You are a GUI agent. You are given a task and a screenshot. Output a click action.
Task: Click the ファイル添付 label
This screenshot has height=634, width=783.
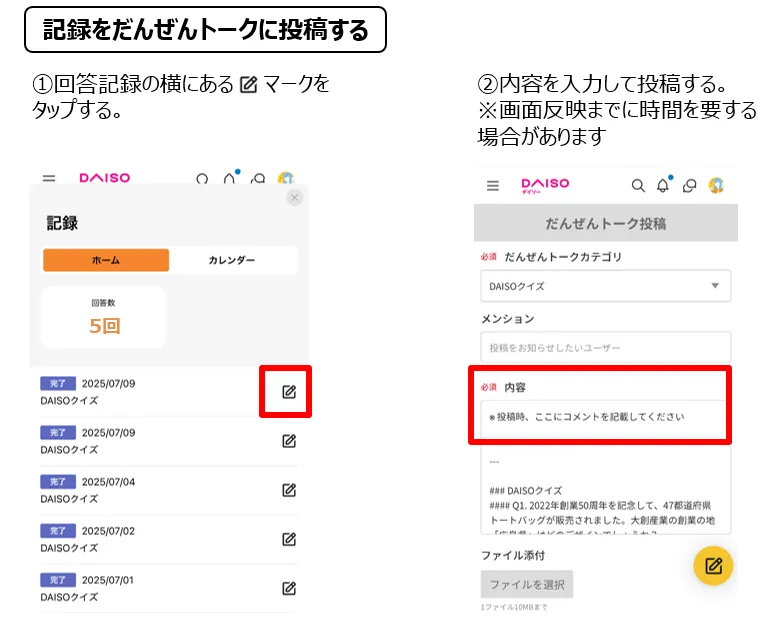coord(513,555)
